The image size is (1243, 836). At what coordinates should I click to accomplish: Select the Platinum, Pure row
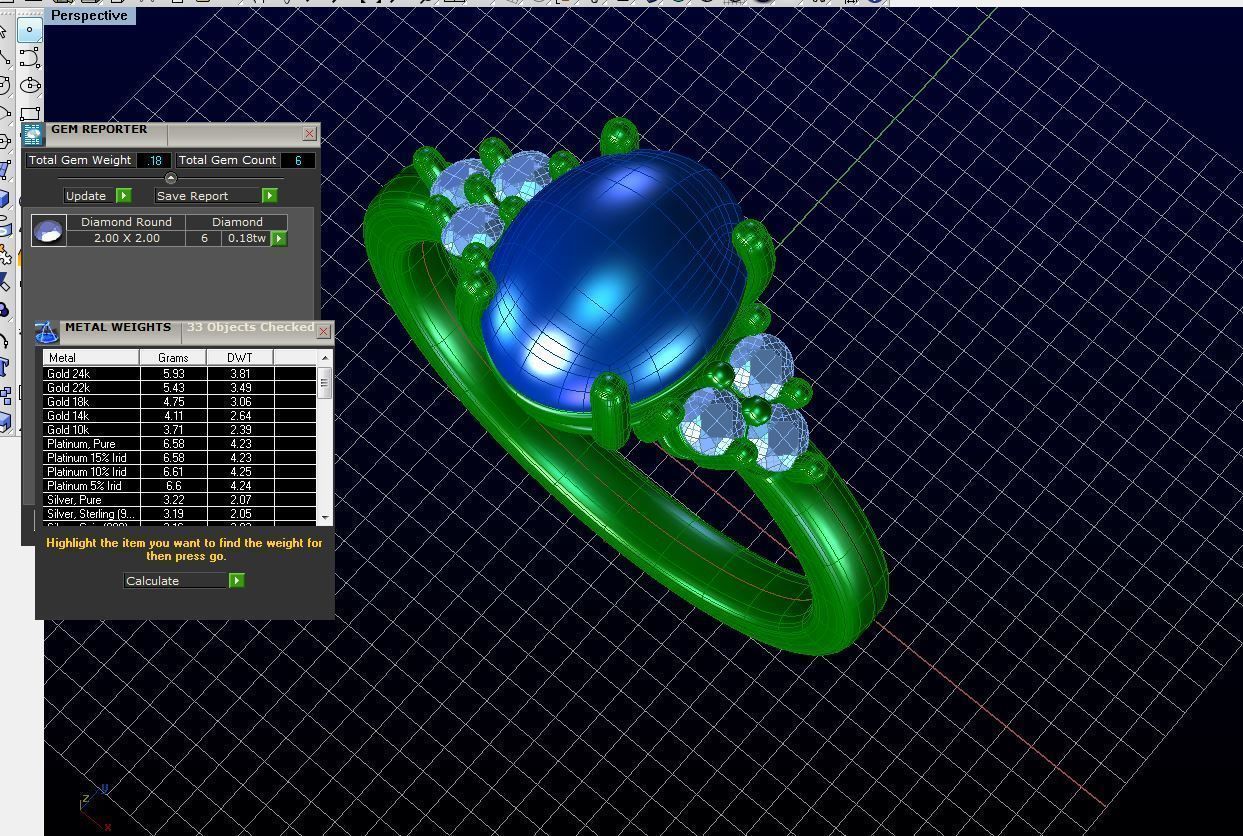tap(180, 444)
